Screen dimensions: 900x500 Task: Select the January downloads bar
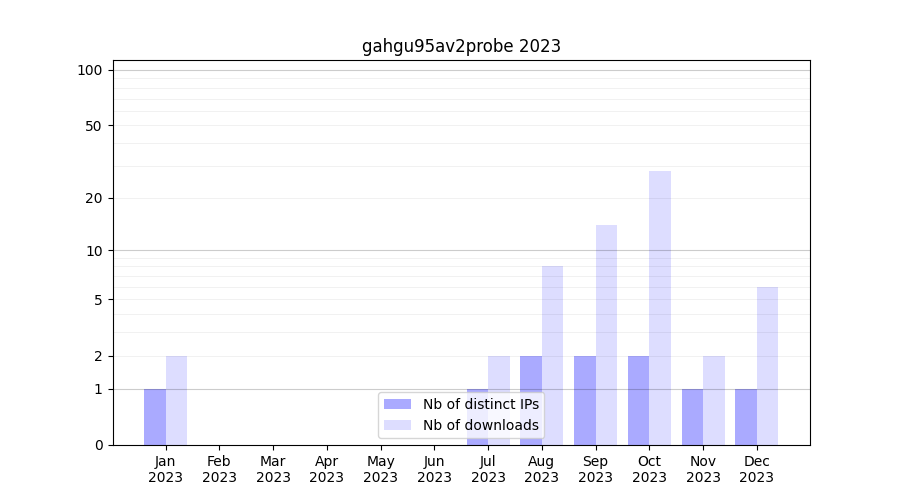pos(176,400)
